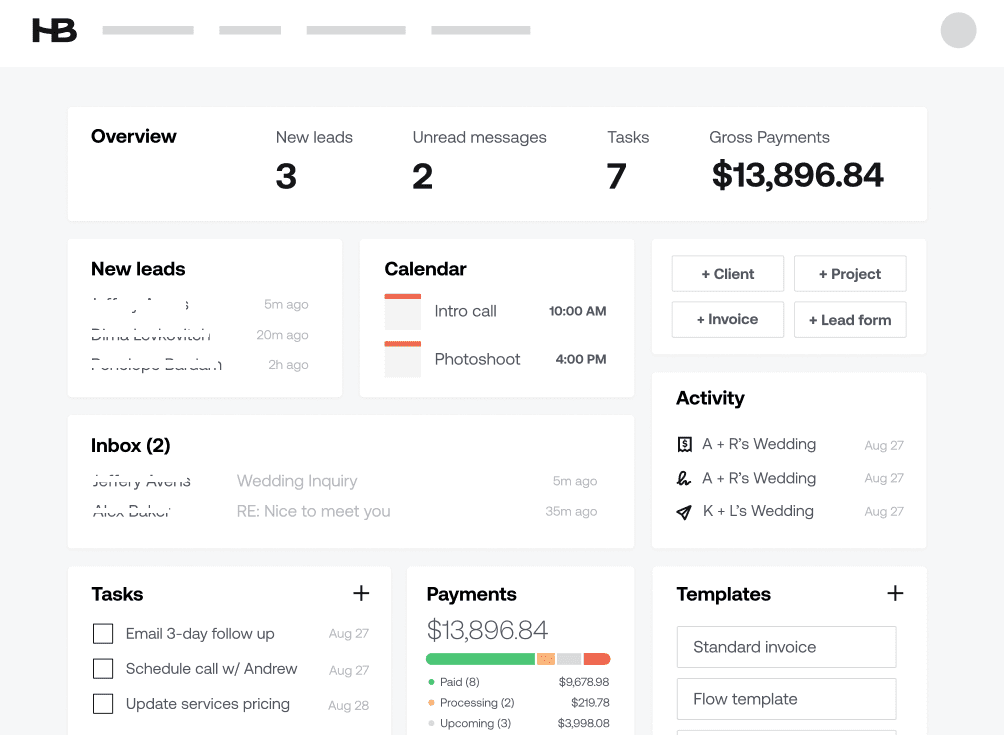Check the Update services pricing task
1004x735 pixels.
click(103, 704)
